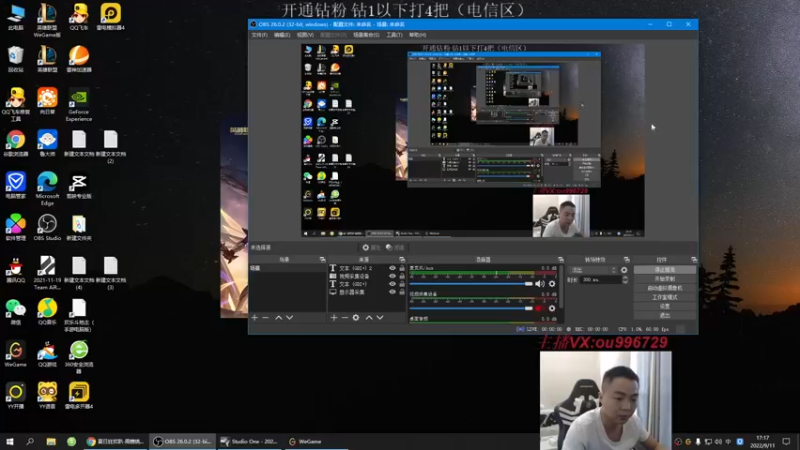Open settings gear of first mixer channel
This screenshot has height=450, width=800.
552,284
